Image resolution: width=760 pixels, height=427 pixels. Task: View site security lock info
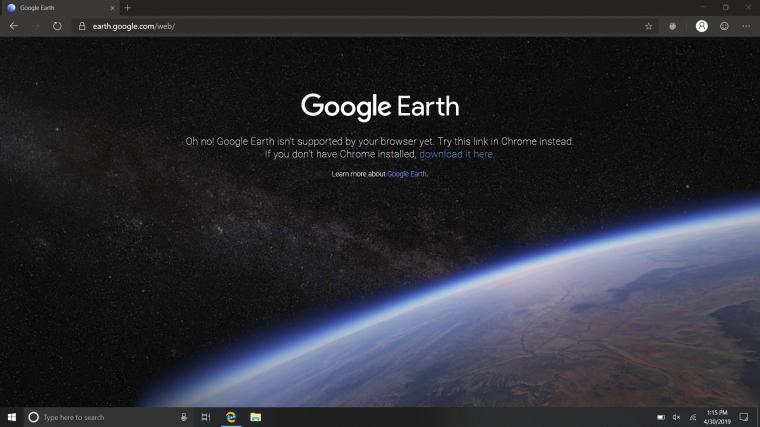82,26
